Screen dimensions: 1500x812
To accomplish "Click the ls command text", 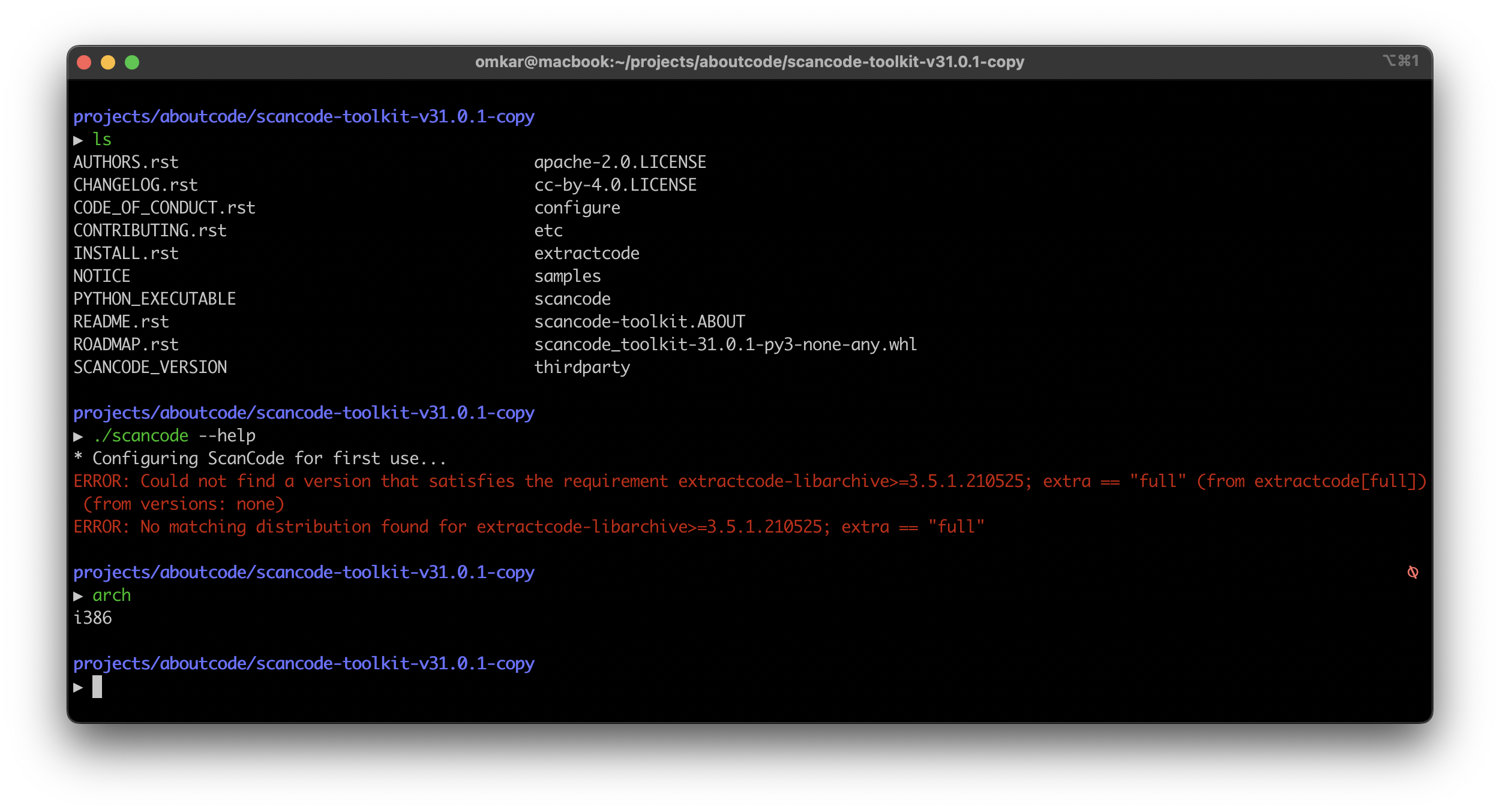I will pos(102,140).
